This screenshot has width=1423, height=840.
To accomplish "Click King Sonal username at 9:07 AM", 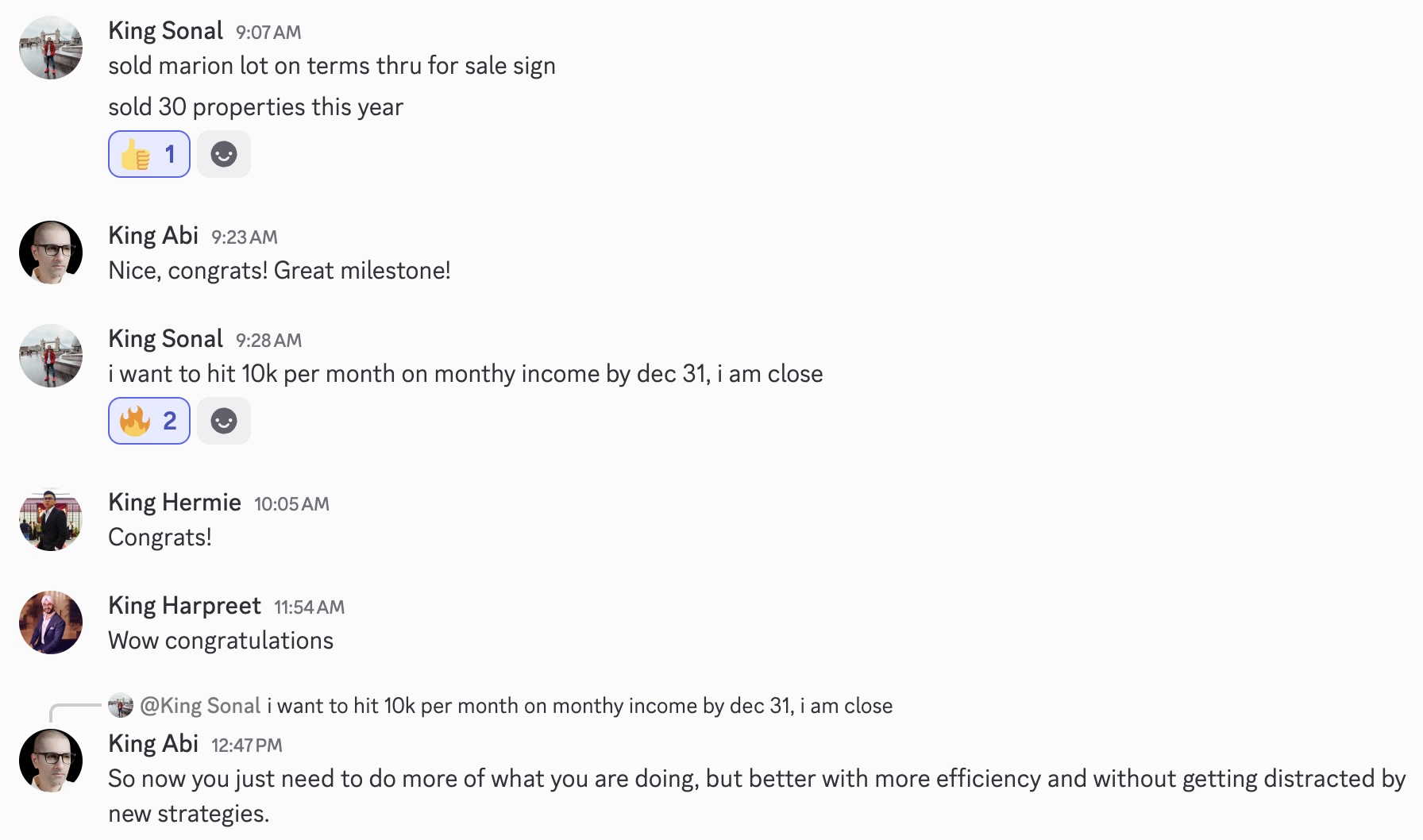I will coord(165,31).
